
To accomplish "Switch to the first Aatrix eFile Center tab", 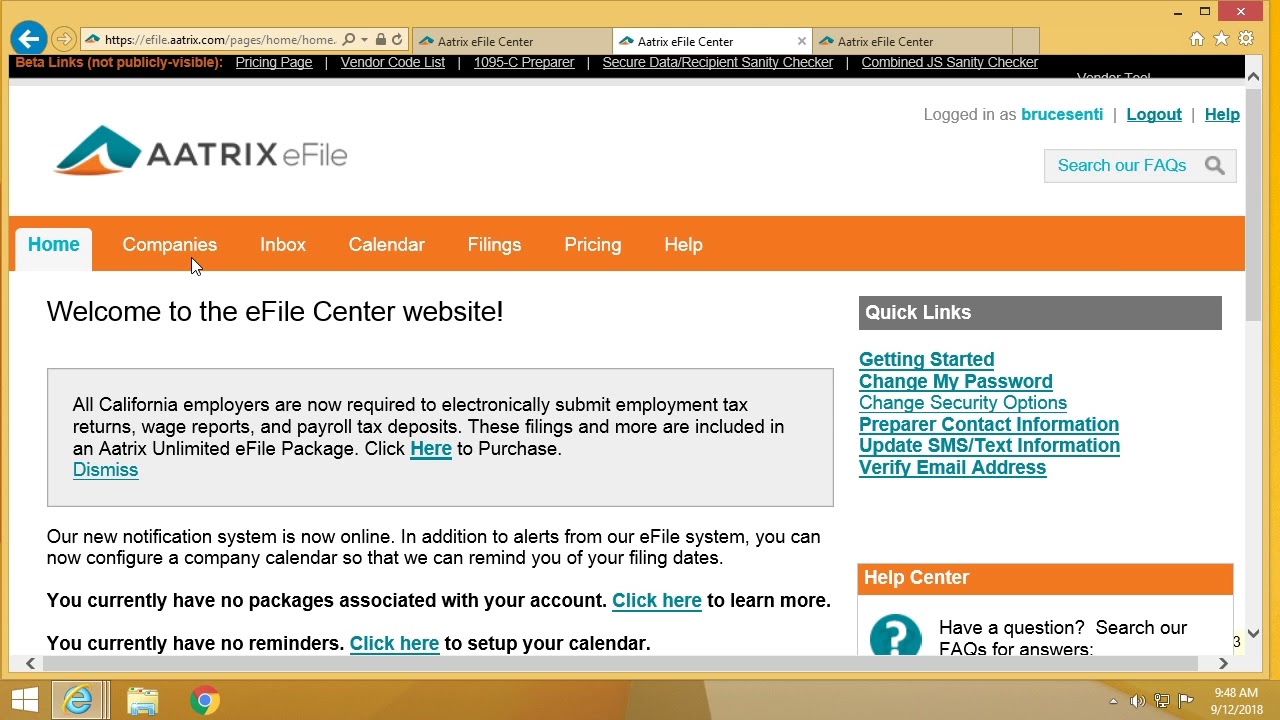I will point(511,41).
